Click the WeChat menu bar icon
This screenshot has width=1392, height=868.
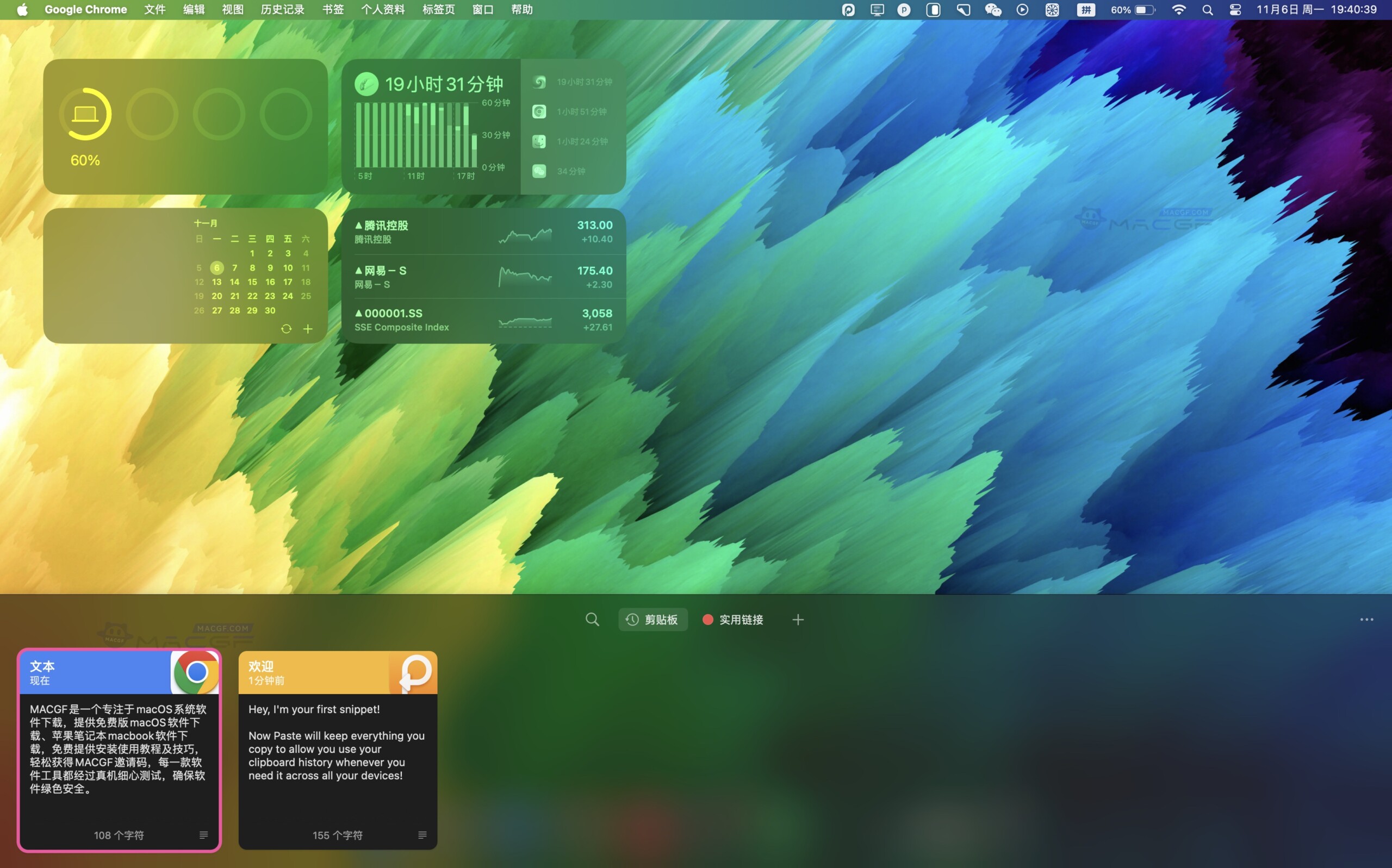point(993,10)
